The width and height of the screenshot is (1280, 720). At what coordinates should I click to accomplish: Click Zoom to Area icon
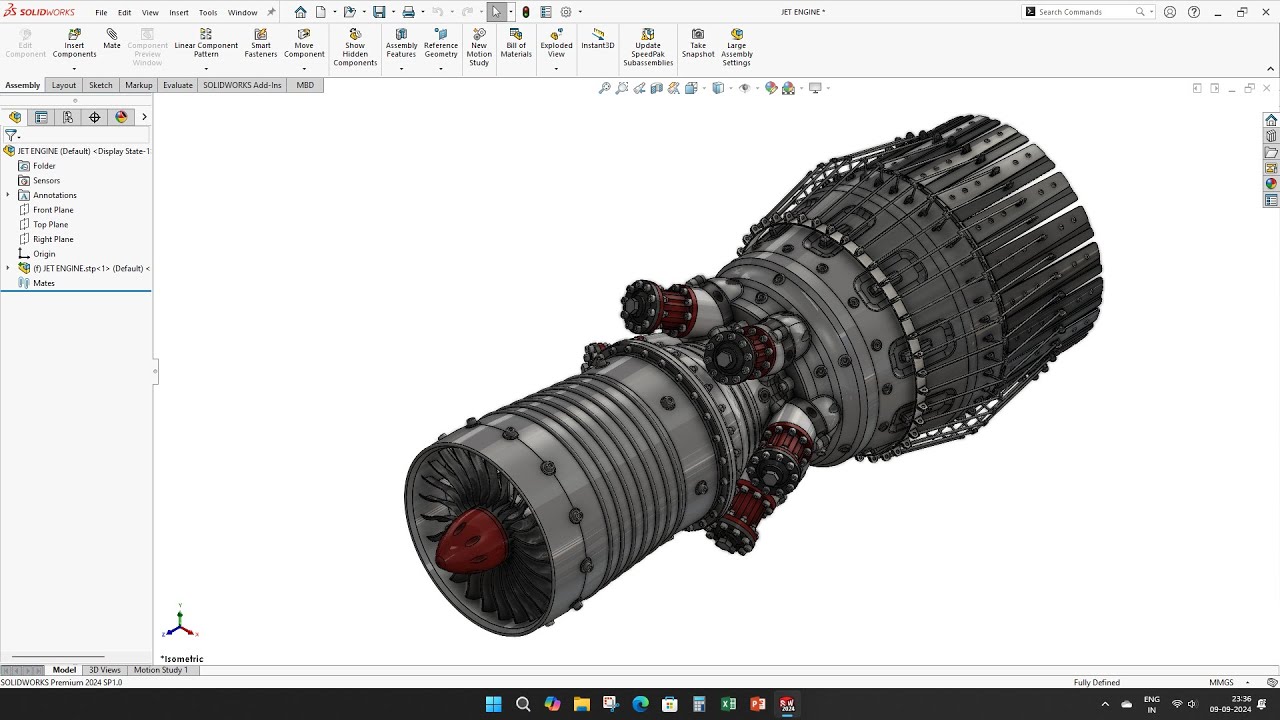tap(622, 88)
